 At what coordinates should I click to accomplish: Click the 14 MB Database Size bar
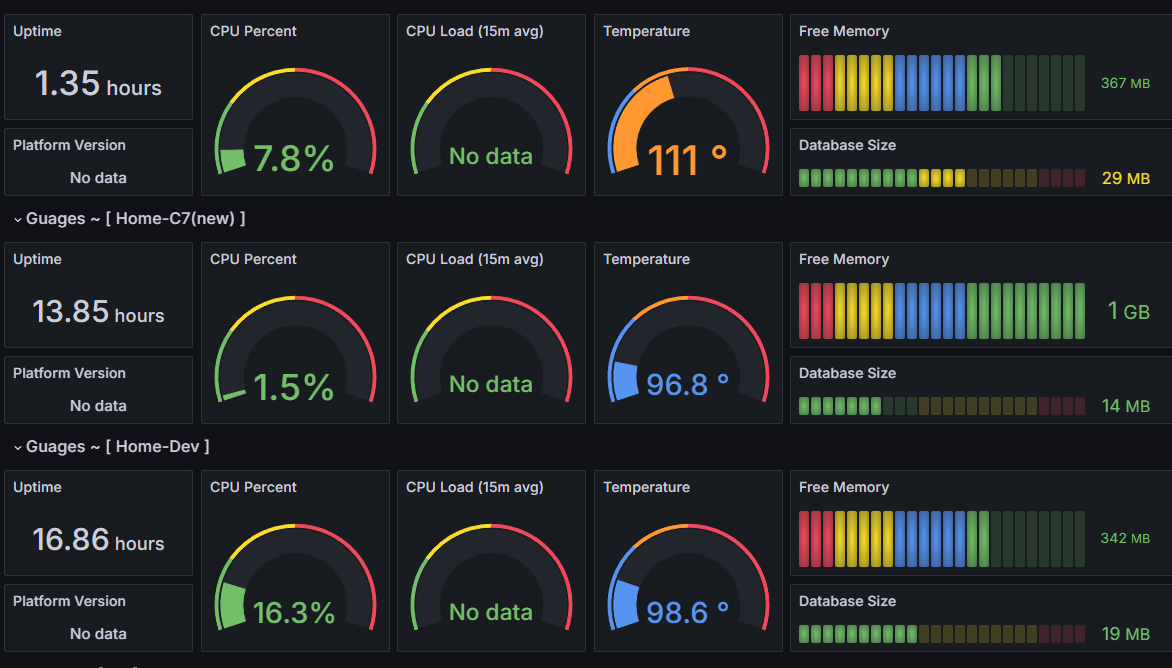tap(942, 406)
